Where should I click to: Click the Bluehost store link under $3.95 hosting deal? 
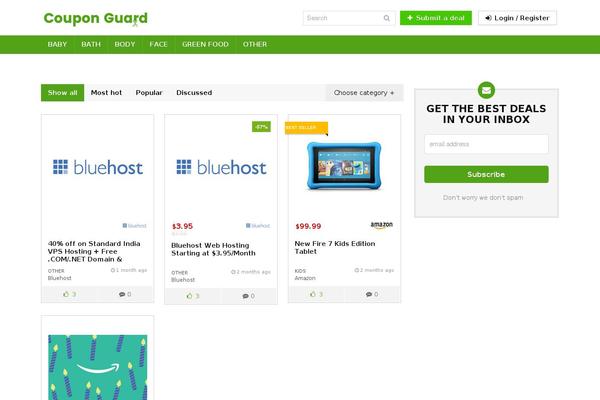pos(183,280)
